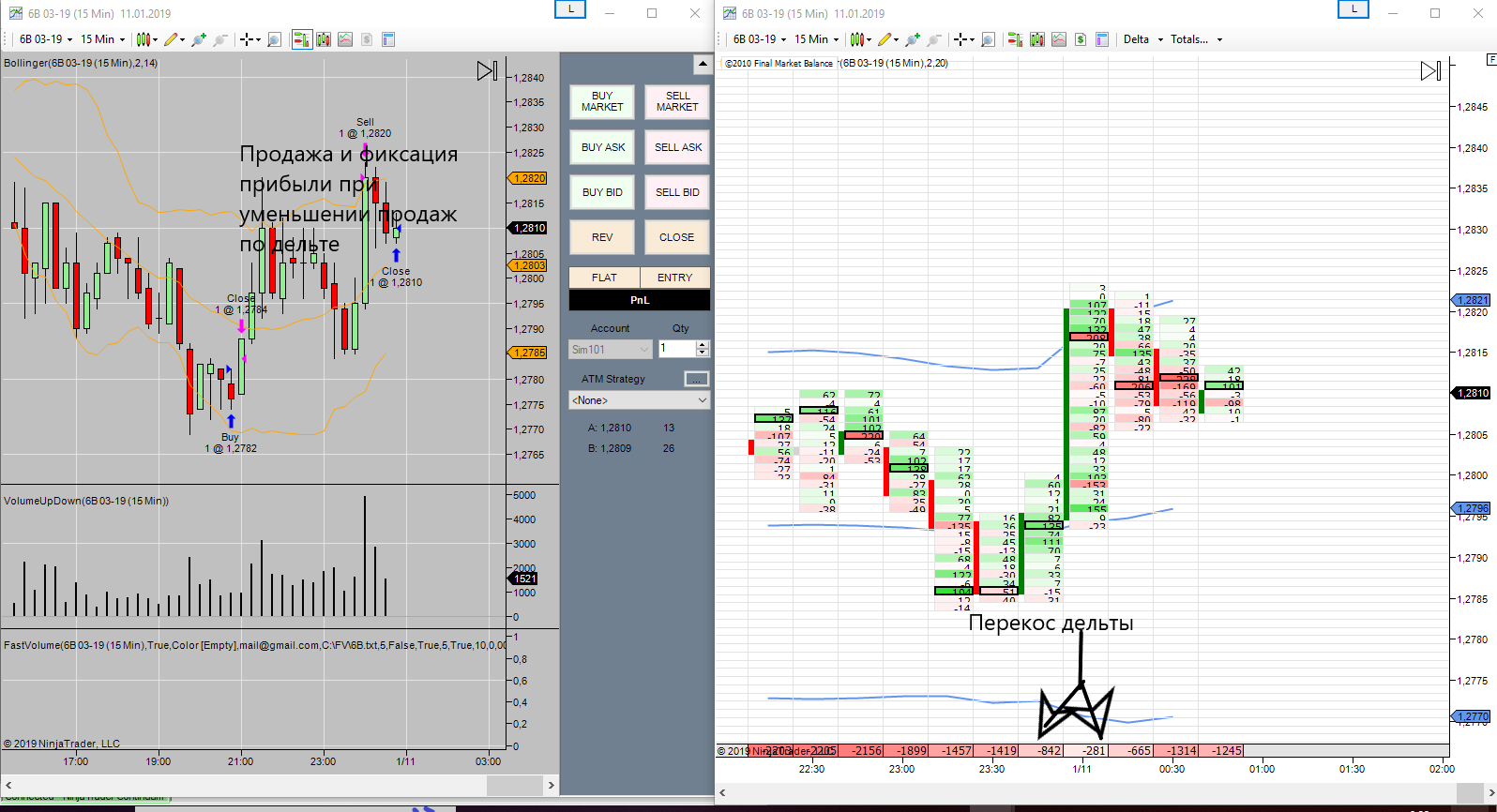Click zoom out magnifier in right window toolbar
1497x812 pixels.
point(933,39)
